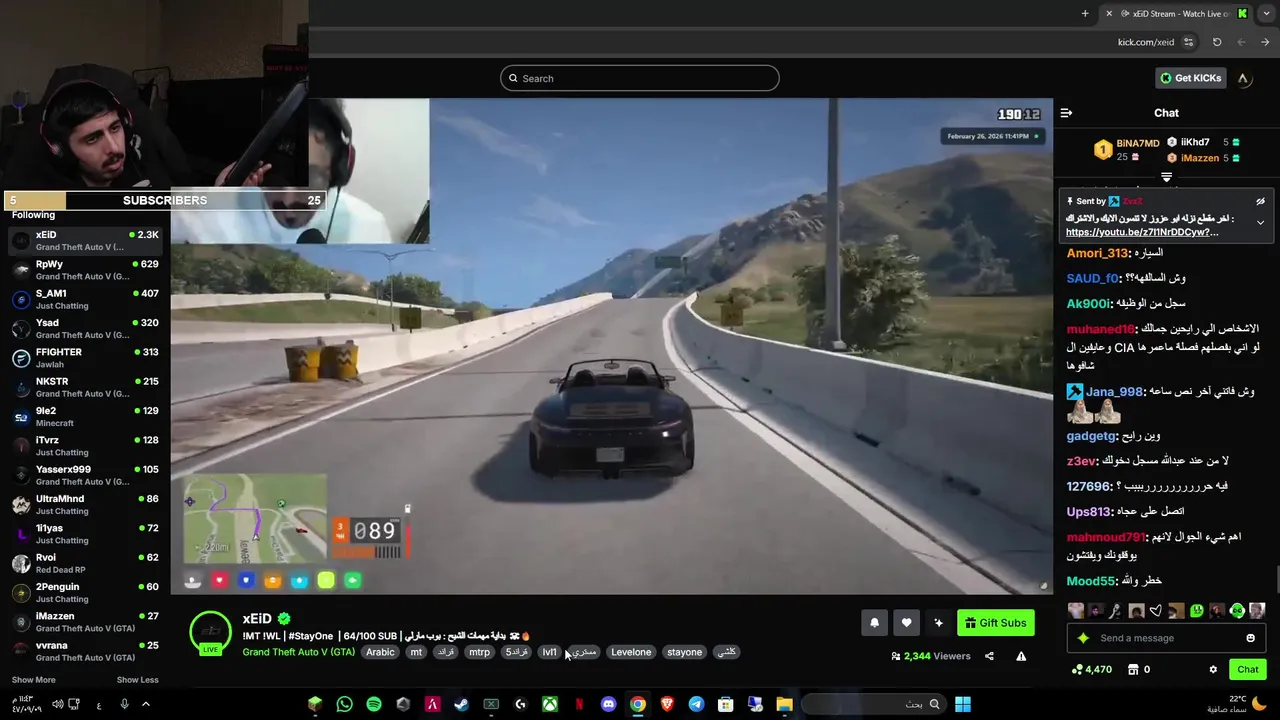Open the Grand Theft Auto V category link
Image resolution: width=1280 pixels, height=720 pixels.
pos(299,652)
